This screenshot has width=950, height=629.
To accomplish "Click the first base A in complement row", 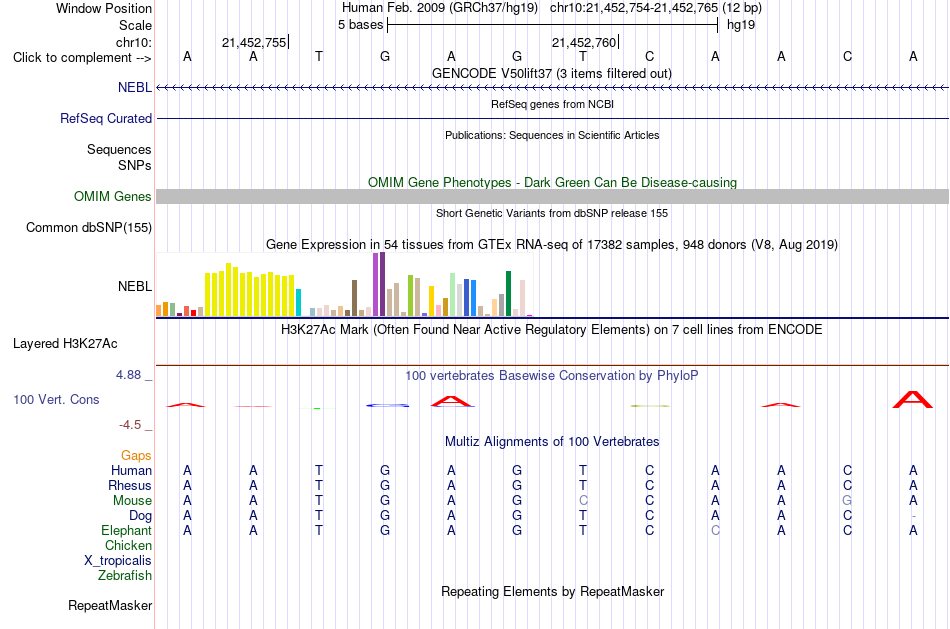I will [187, 57].
